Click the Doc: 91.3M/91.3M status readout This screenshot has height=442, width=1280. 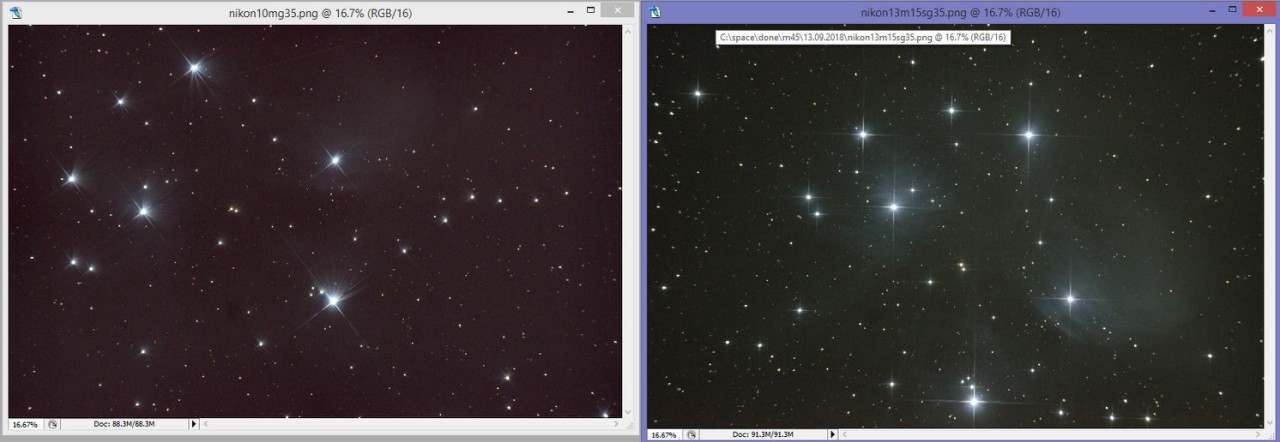761,435
